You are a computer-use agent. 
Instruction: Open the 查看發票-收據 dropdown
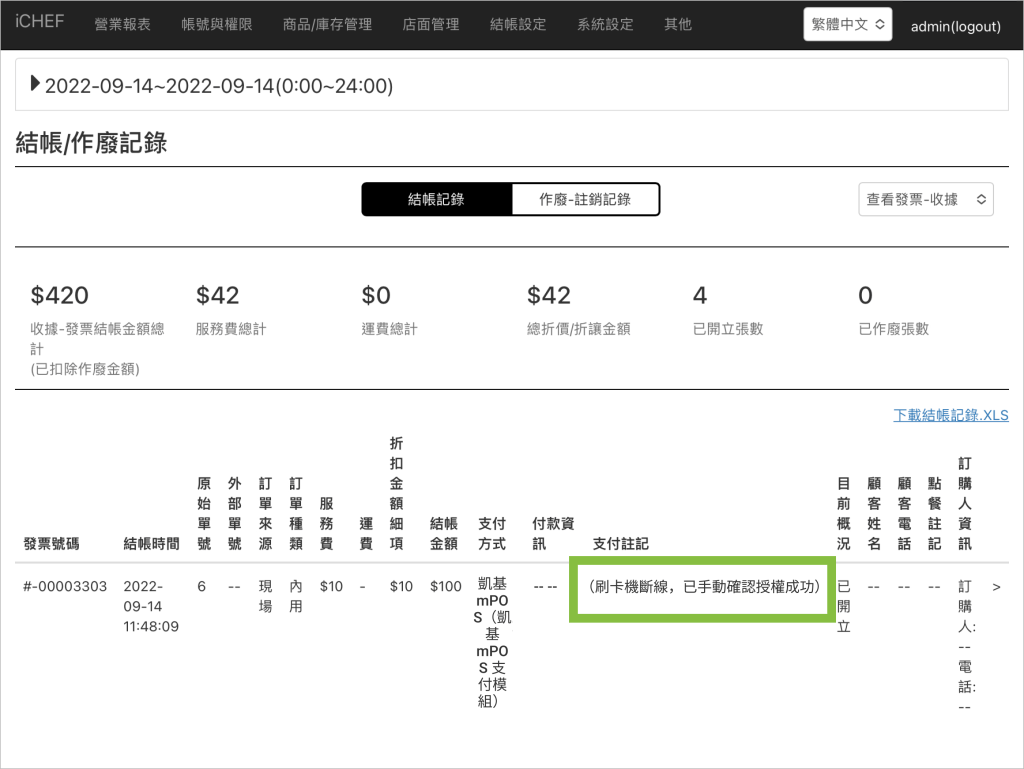click(925, 199)
